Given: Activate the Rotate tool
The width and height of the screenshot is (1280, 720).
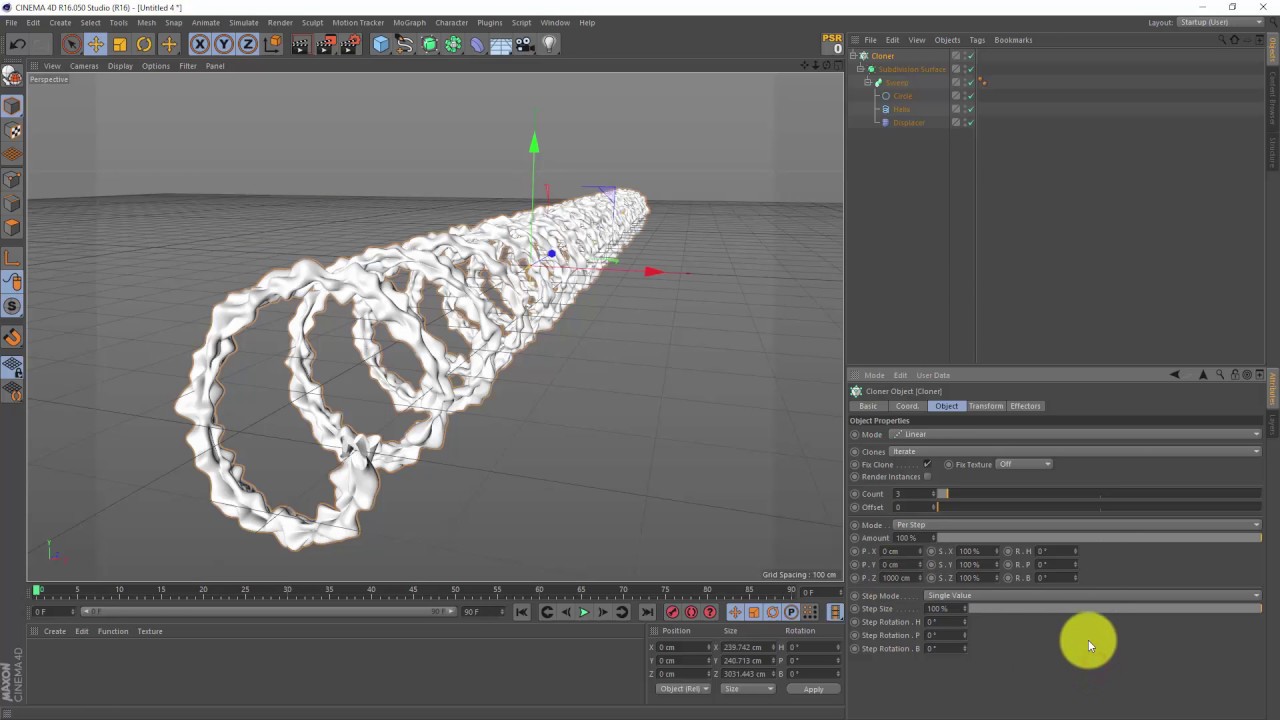Looking at the screenshot, I should (144, 44).
